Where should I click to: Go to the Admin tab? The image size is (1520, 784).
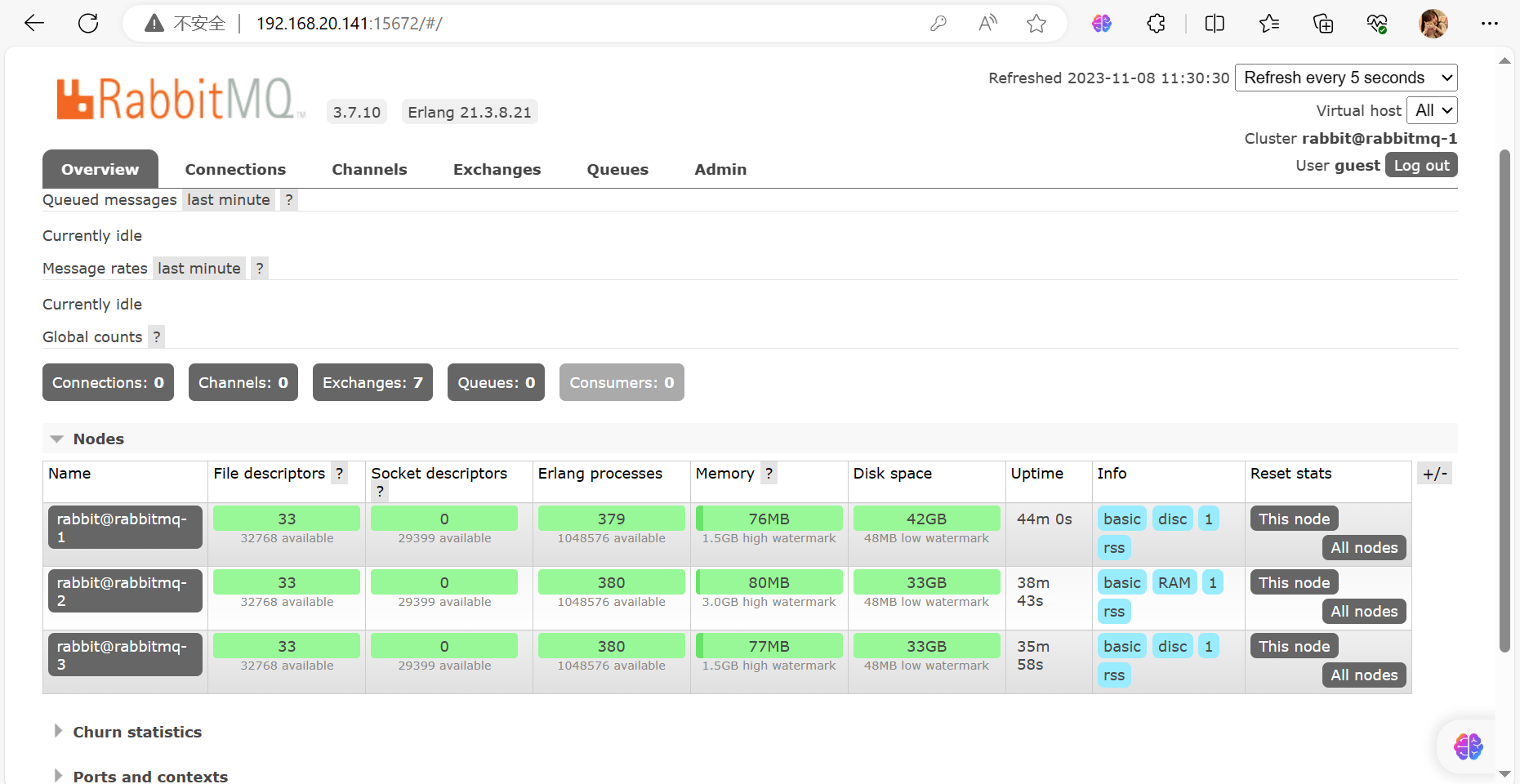click(x=720, y=169)
